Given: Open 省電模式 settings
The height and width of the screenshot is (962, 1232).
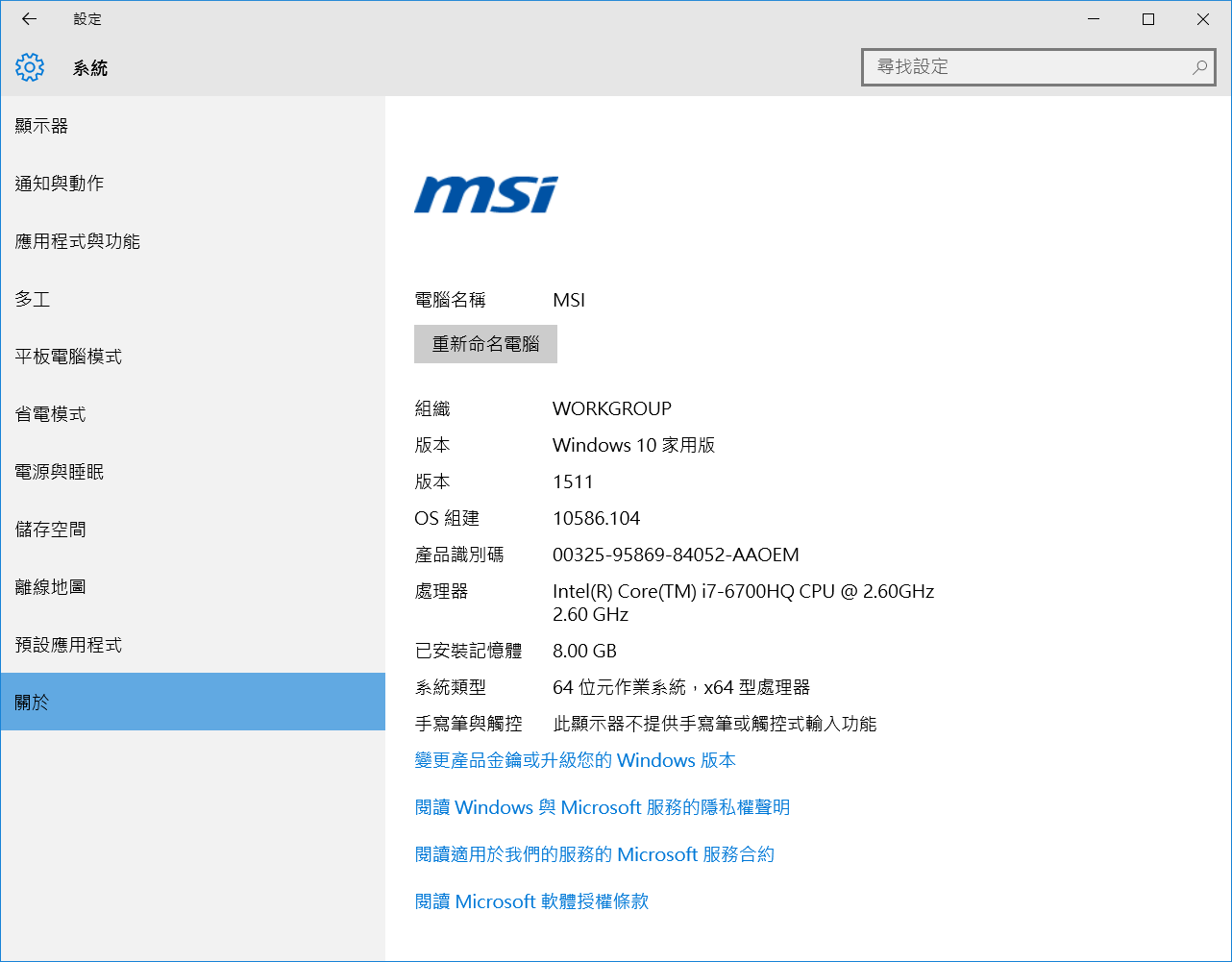Looking at the screenshot, I should (x=193, y=414).
